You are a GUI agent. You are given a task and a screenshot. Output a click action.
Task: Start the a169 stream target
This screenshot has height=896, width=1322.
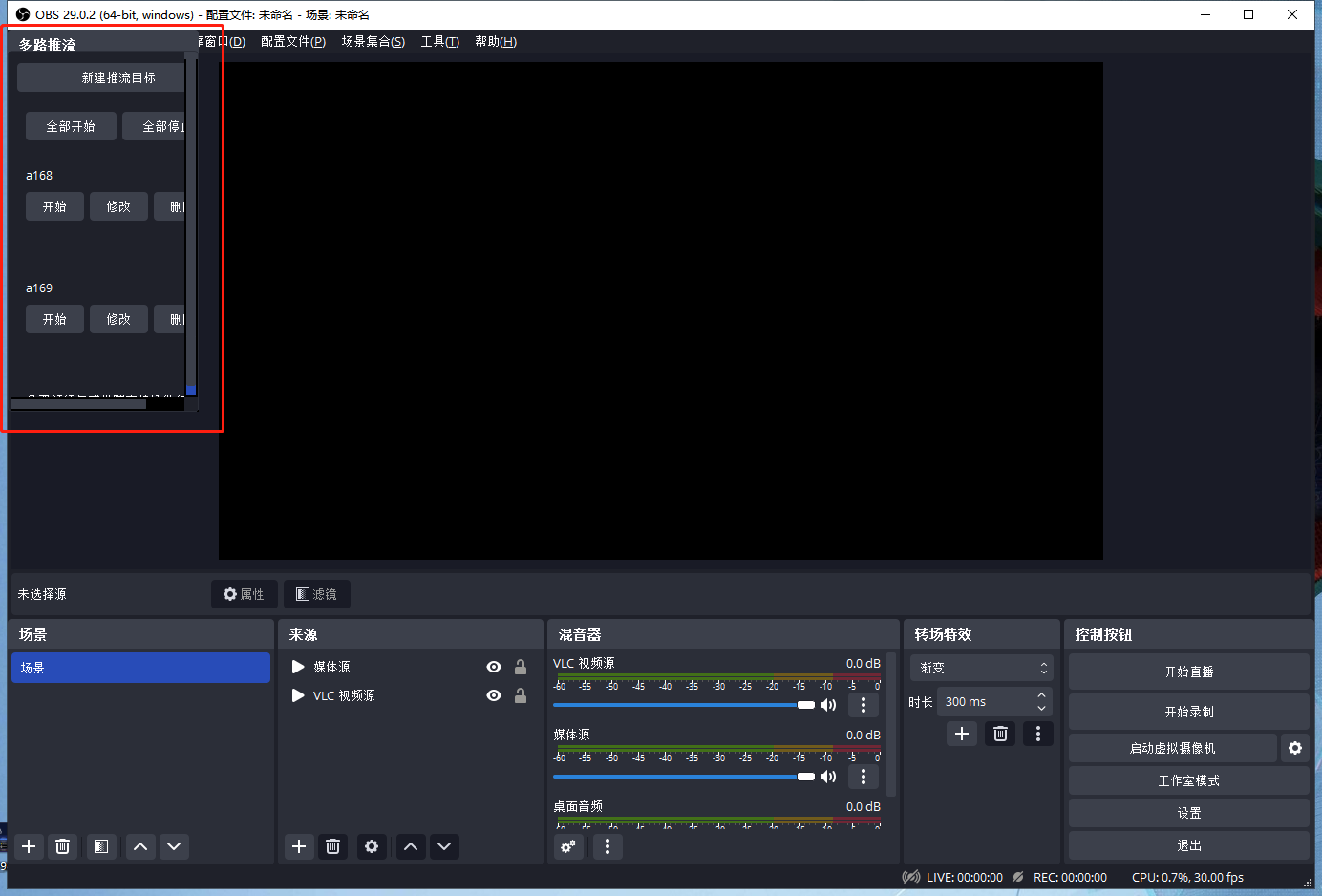(x=54, y=319)
